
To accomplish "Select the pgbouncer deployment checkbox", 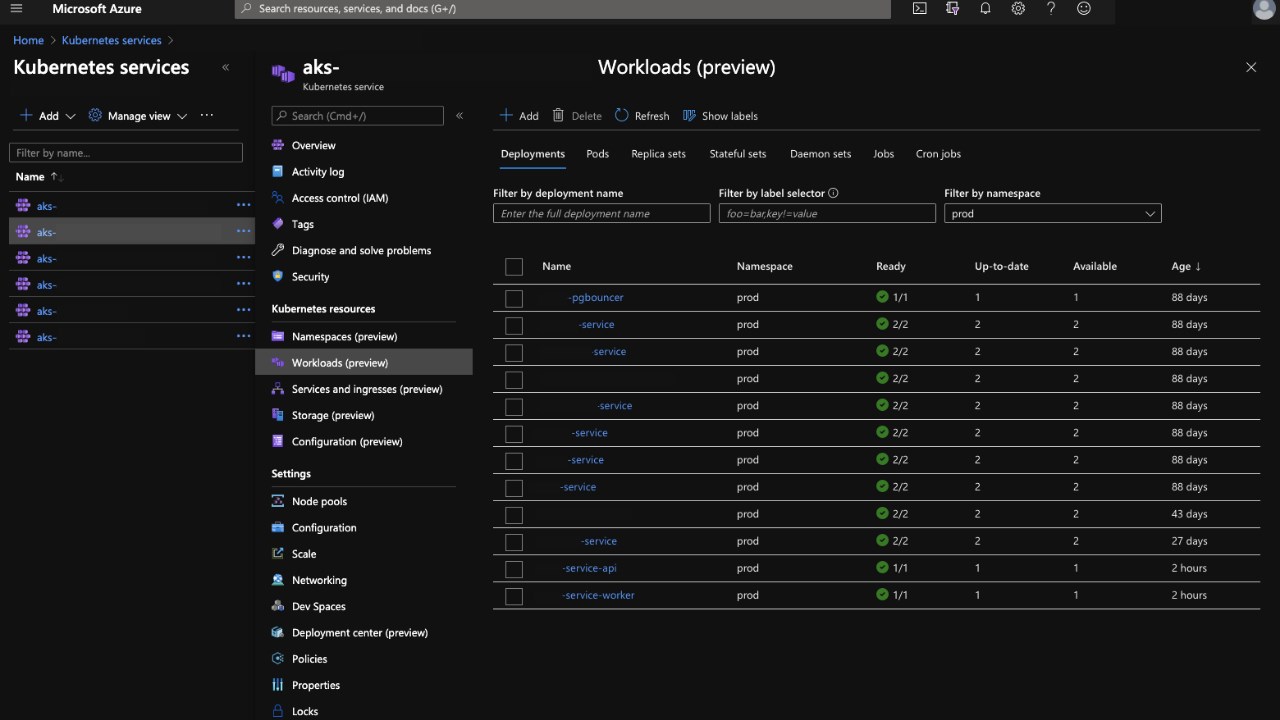I will (514, 298).
